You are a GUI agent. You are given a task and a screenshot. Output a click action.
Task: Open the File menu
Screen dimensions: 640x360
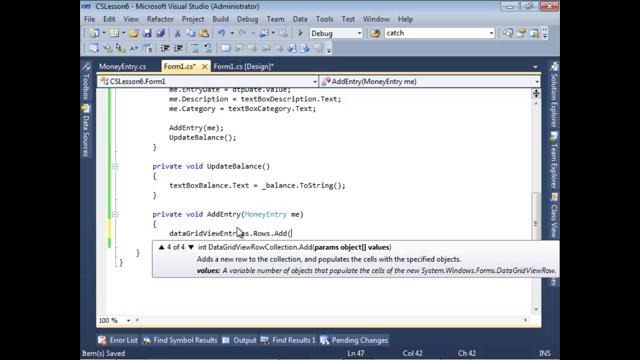pyautogui.click(x=89, y=19)
